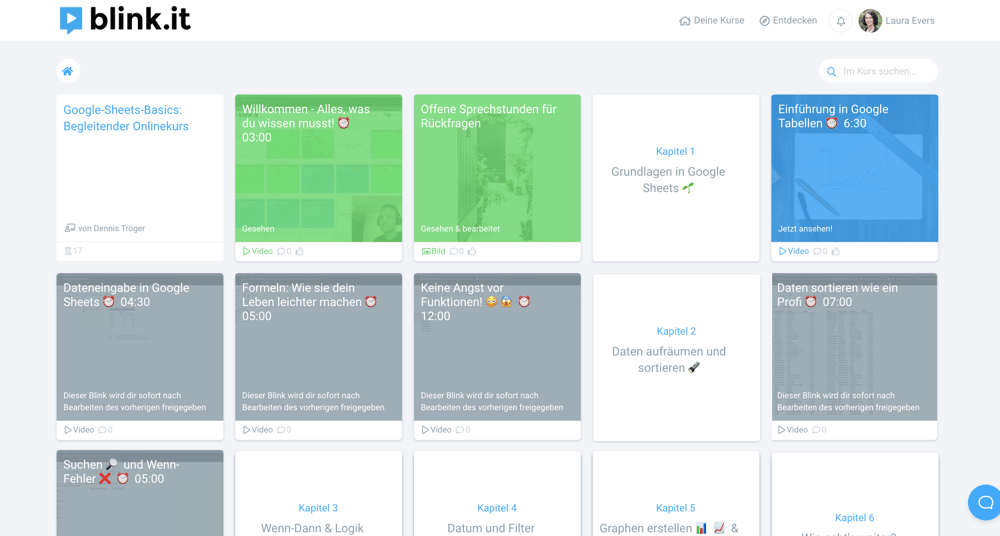Viewport: 1000px width, 536px height.
Task: Open Kapitel 2 Daten aufräumen und sortieren
Action: tap(676, 357)
